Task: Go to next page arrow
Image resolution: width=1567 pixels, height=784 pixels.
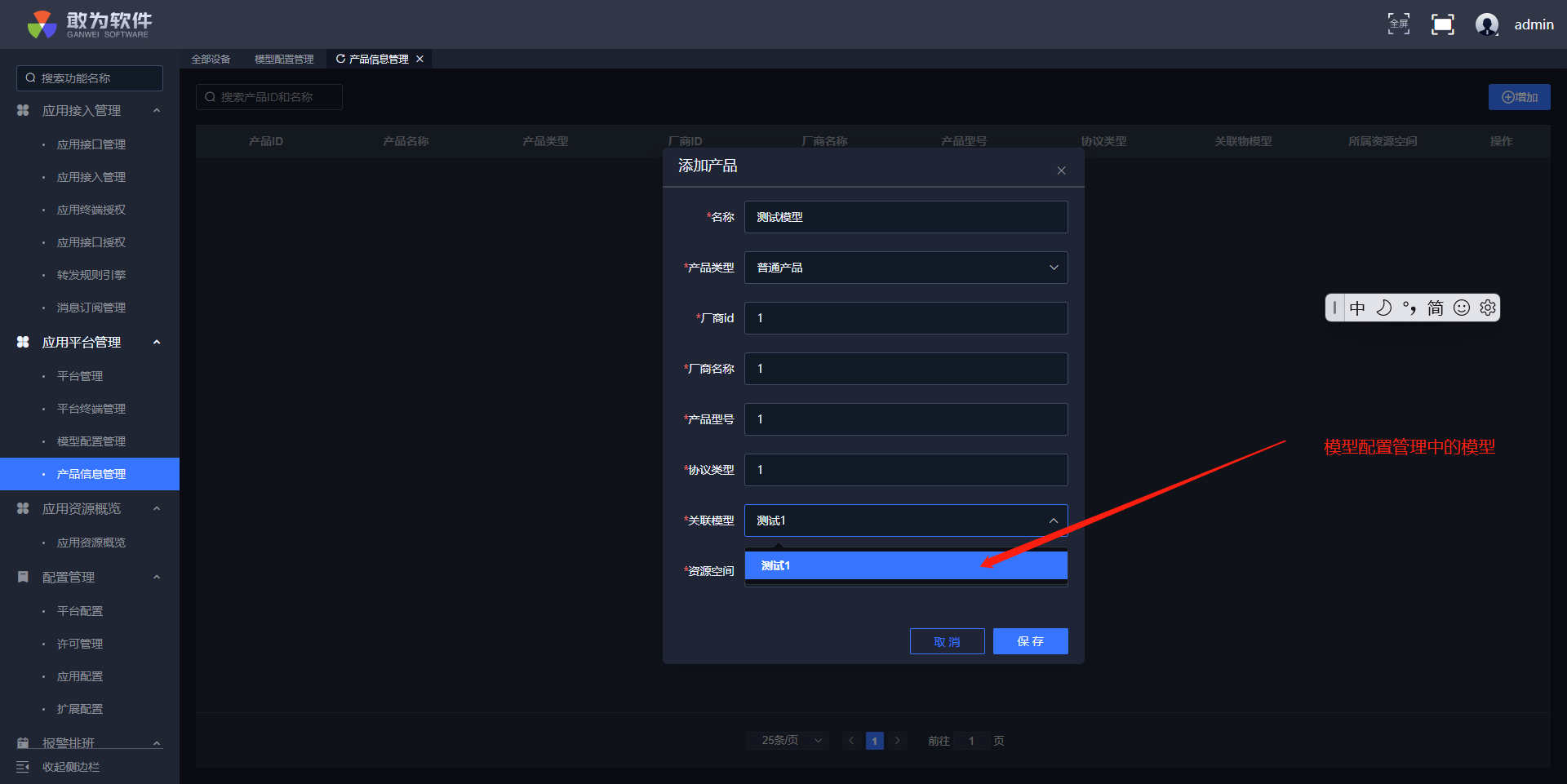Action: pos(898,741)
